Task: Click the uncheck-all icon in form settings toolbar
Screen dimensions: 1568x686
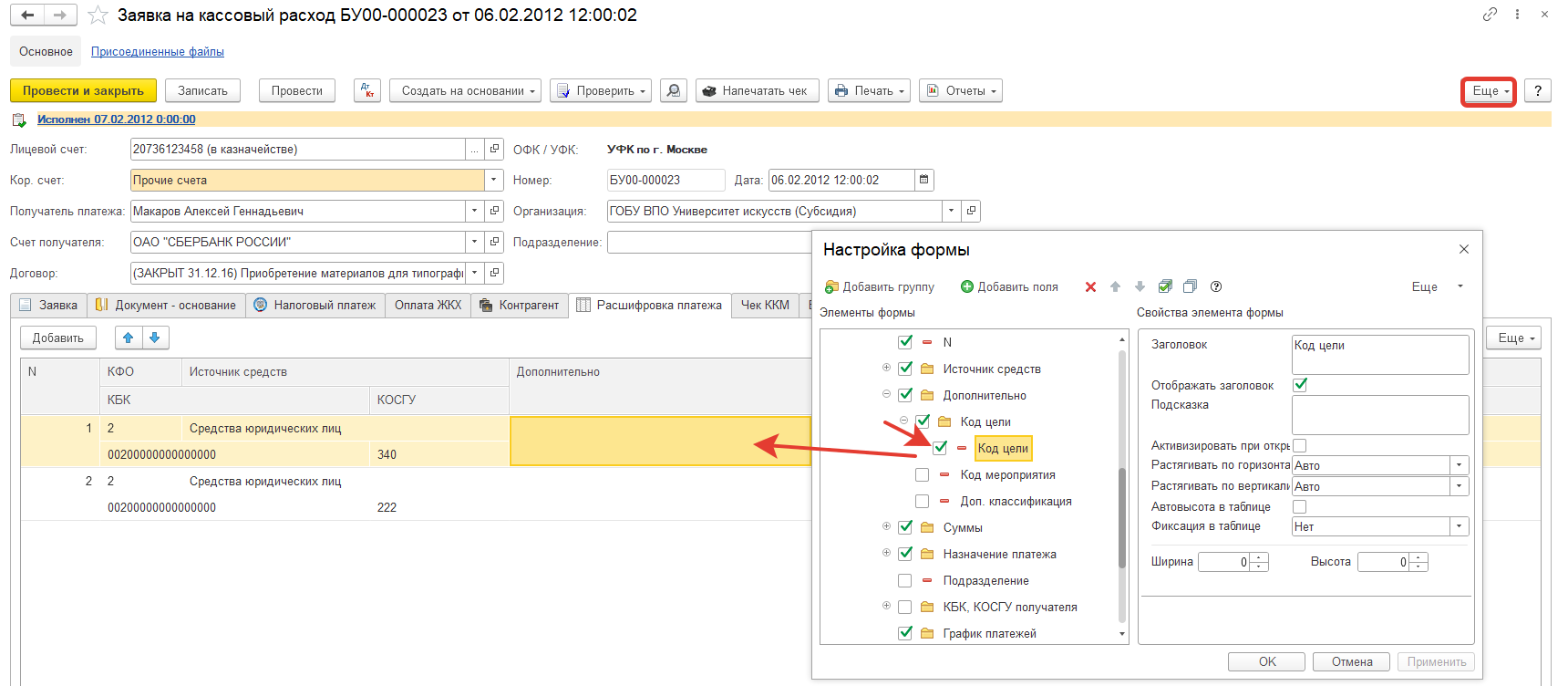Action: click(x=1190, y=286)
